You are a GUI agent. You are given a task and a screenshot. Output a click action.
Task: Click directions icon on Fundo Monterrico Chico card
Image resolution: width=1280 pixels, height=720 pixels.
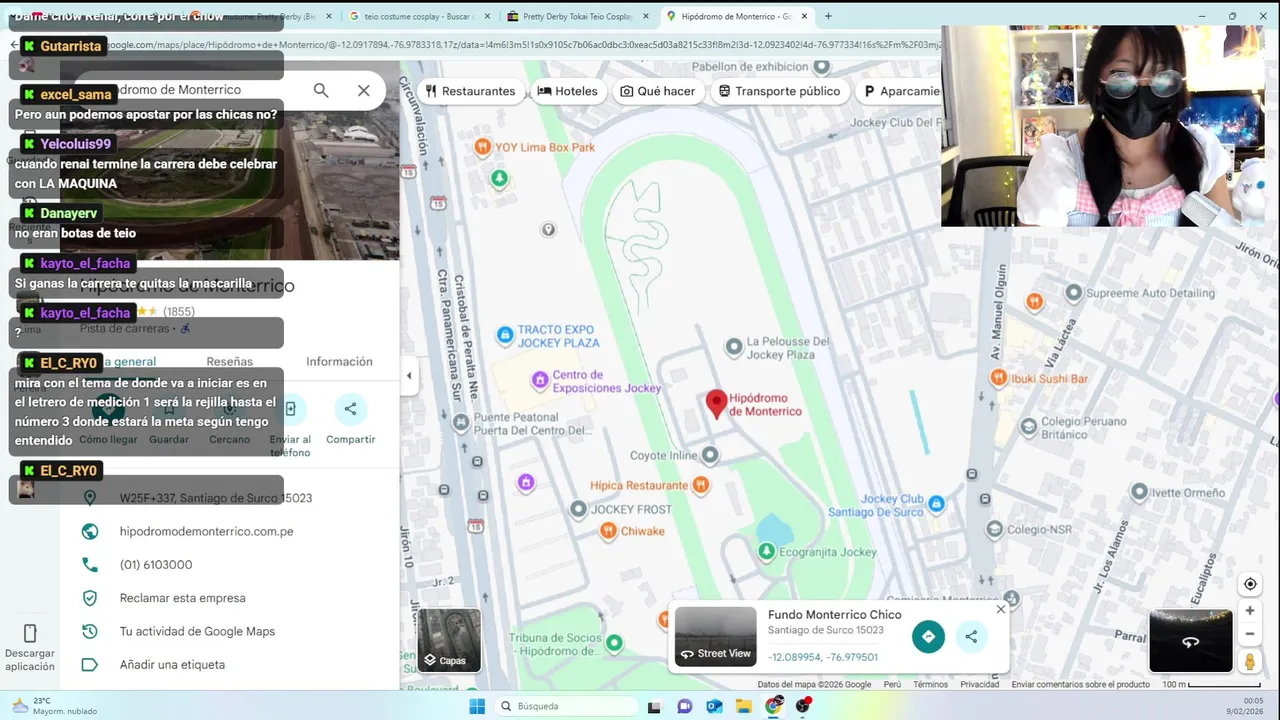928,636
